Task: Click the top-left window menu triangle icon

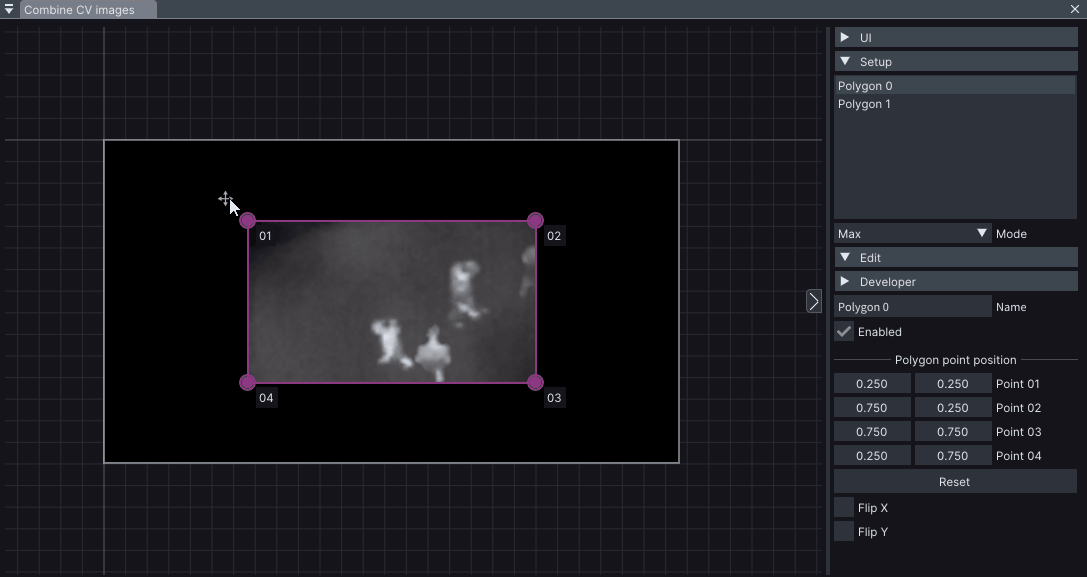Action: click(x=9, y=9)
